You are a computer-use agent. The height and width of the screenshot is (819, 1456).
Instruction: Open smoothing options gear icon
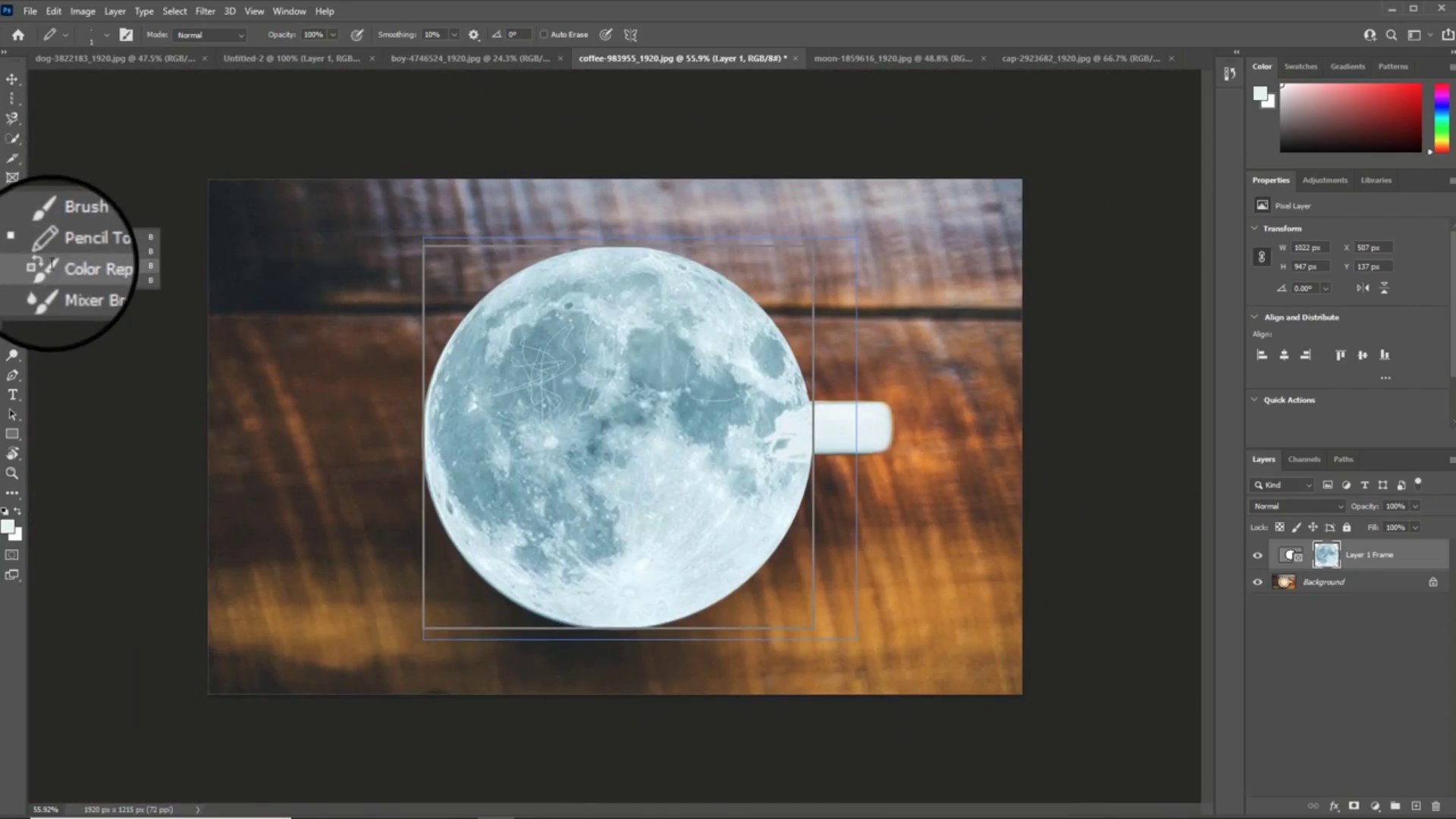click(x=474, y=35)
